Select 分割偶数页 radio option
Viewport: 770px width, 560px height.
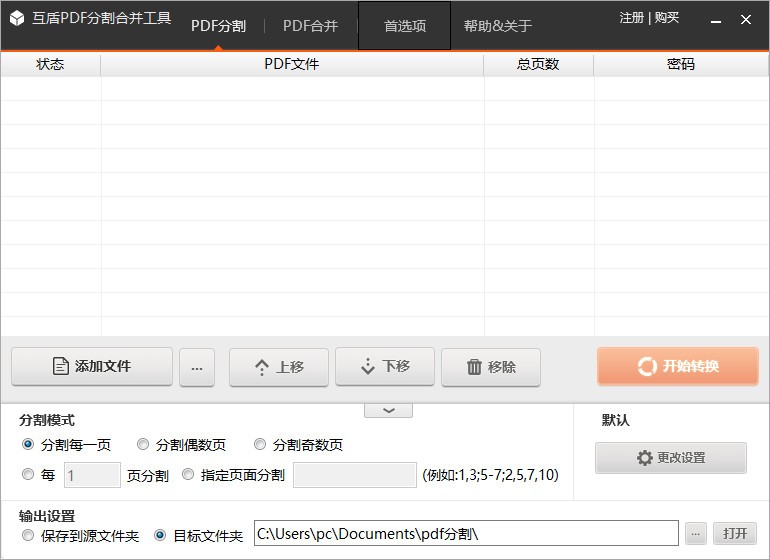tap(143, 445)
